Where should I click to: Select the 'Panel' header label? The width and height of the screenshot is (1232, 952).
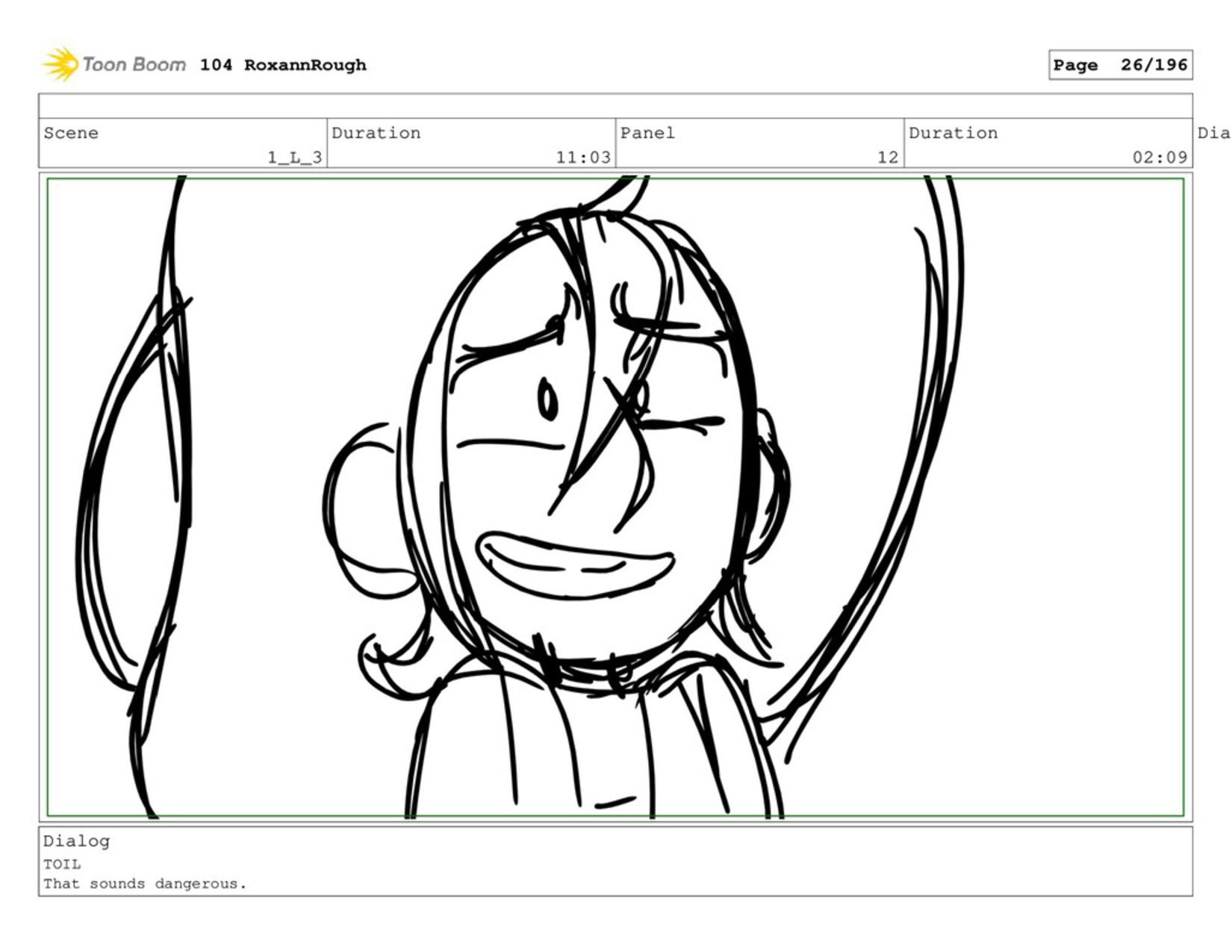647,133
